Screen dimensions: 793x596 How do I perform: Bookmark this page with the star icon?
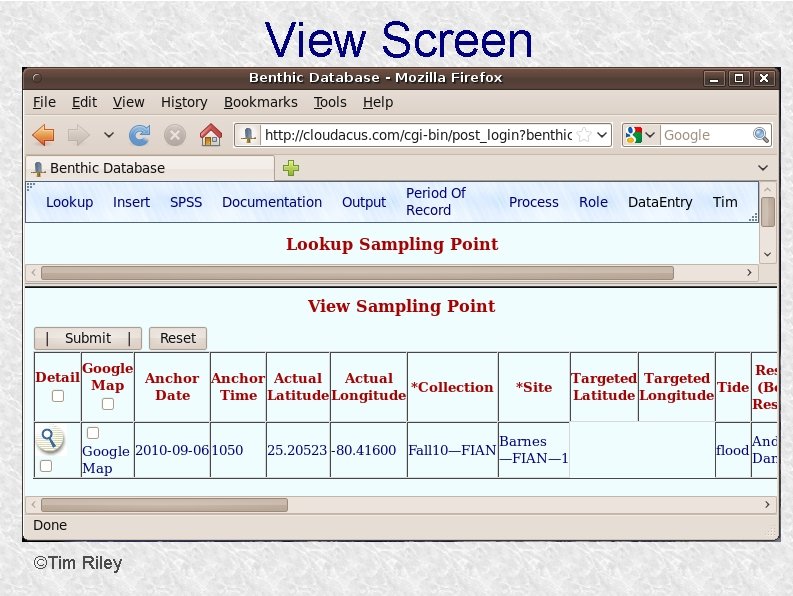(x=584, y=135)
